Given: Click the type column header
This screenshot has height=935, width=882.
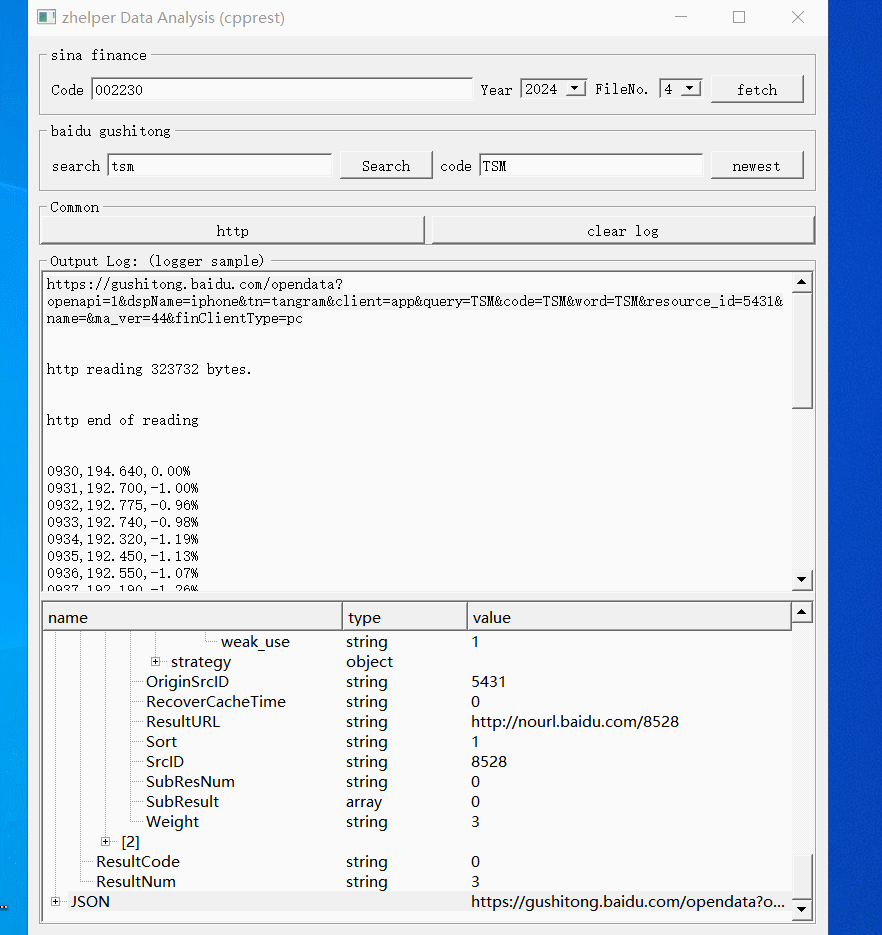Looking at the screenshot, I should click(x=405, y=617).
